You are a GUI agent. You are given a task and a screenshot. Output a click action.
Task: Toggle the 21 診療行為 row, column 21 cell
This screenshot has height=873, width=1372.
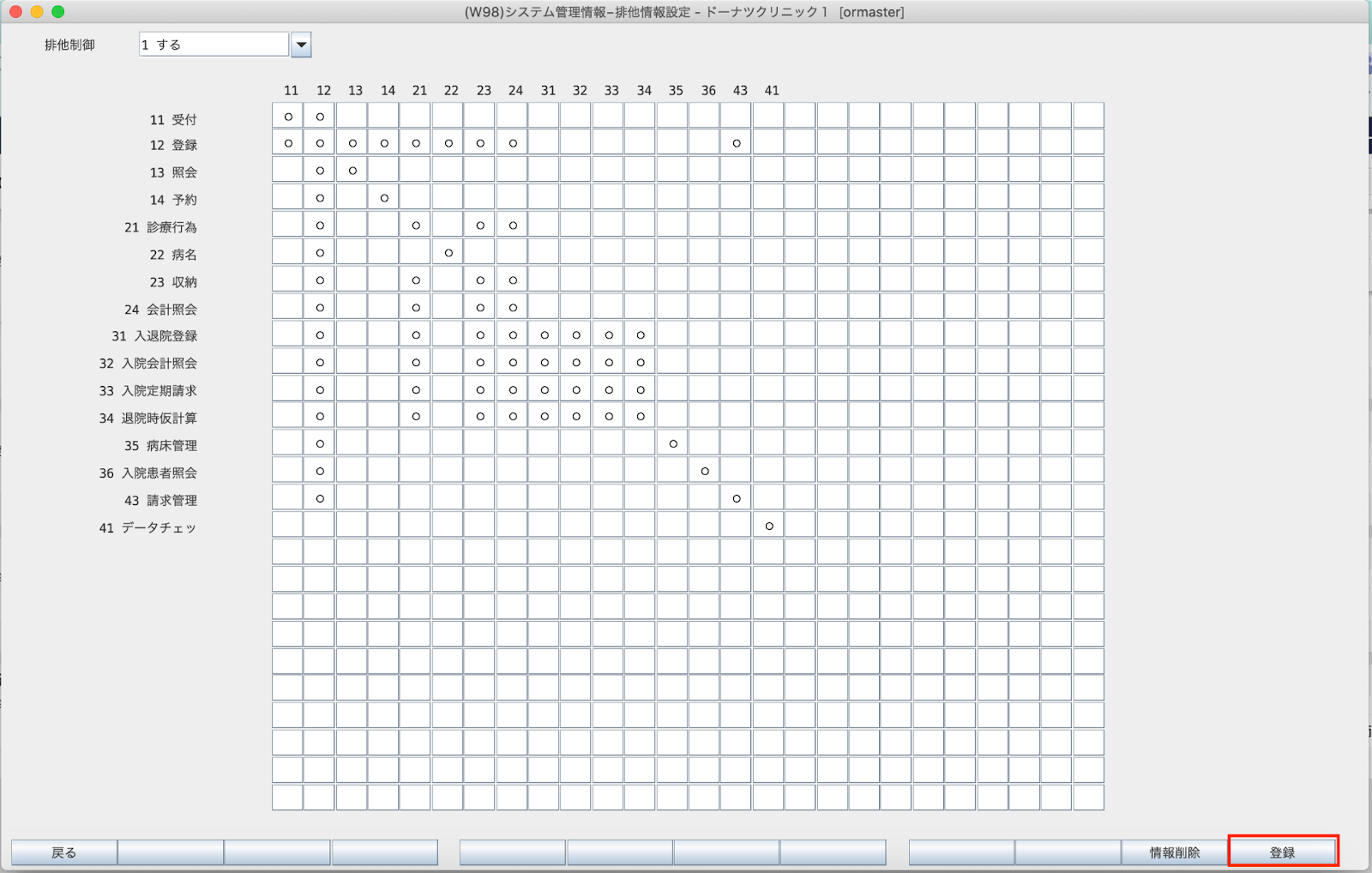(416, 225)
